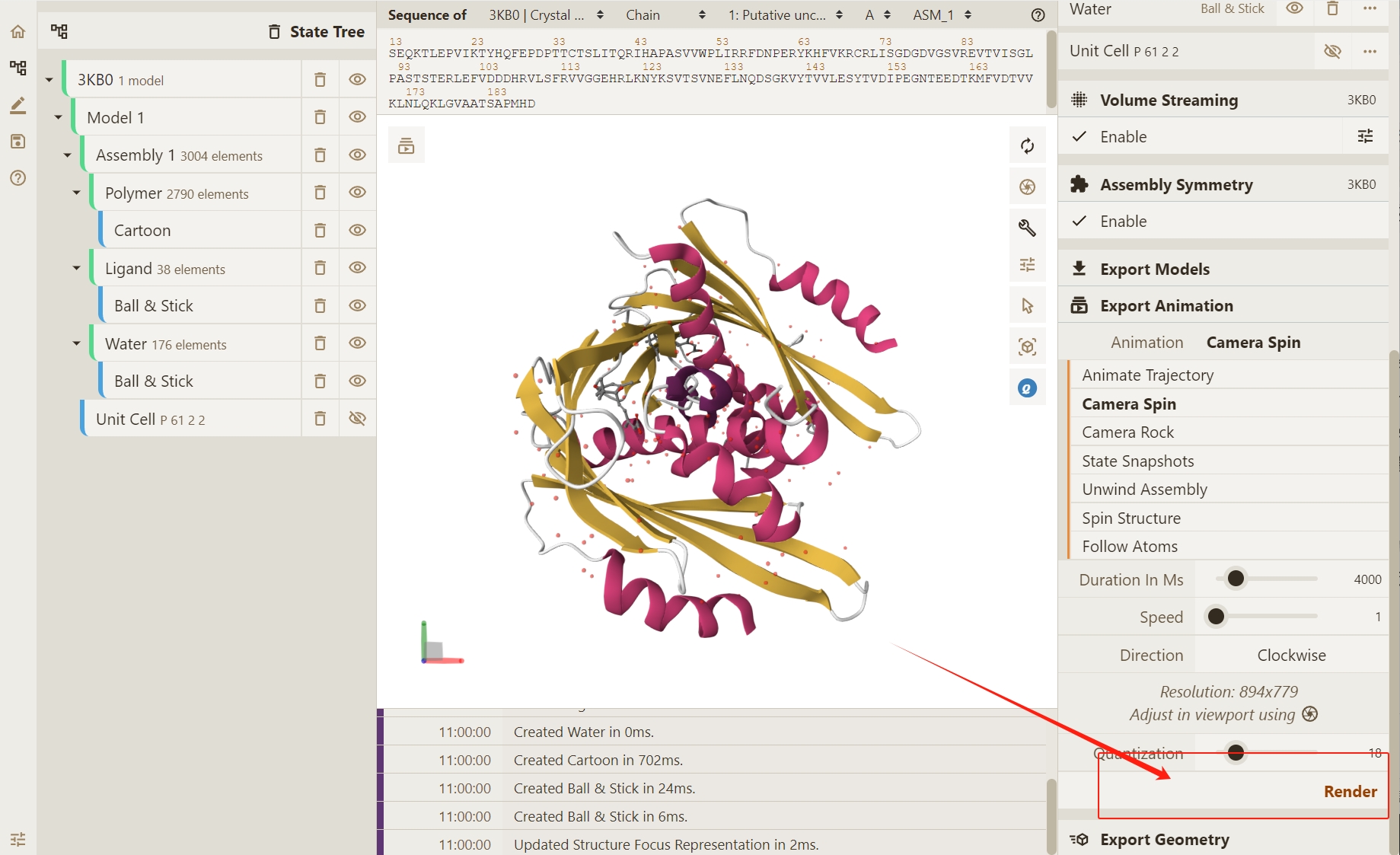
Task: Open Volume Streaming options sliders icon
Action: point(1365,137)
